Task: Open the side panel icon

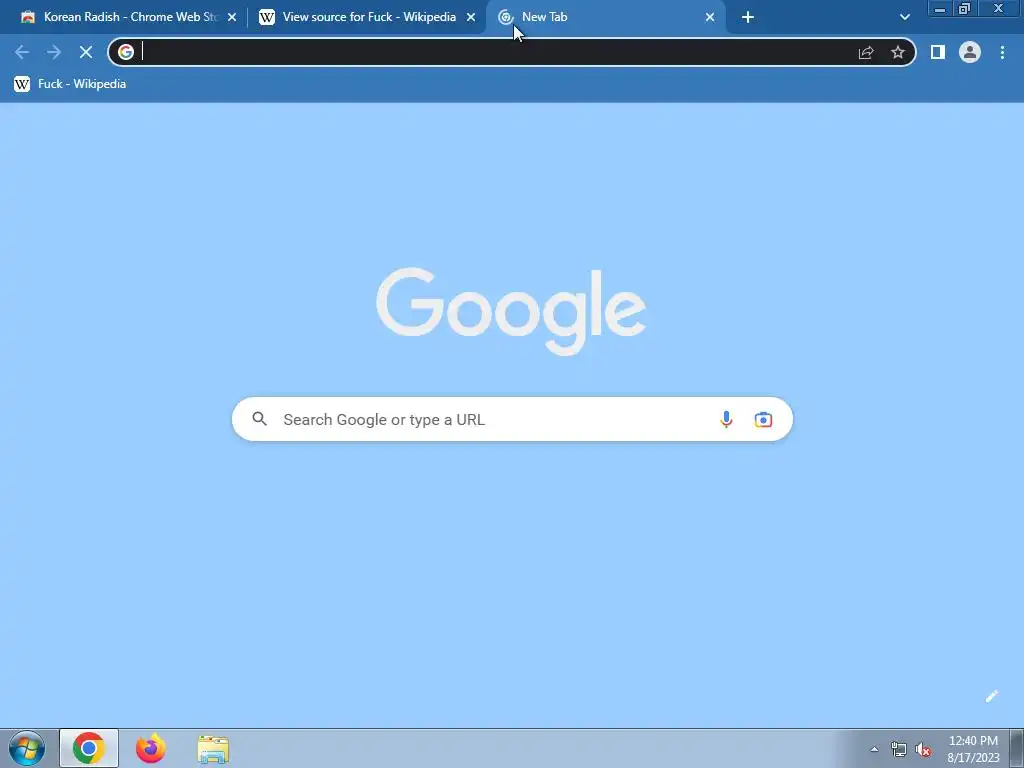Action: tap(938, 52)
